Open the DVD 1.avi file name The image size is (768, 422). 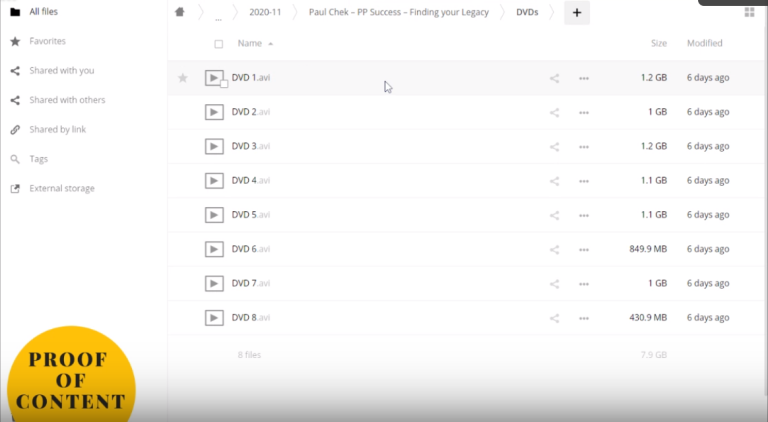(251, 77)
